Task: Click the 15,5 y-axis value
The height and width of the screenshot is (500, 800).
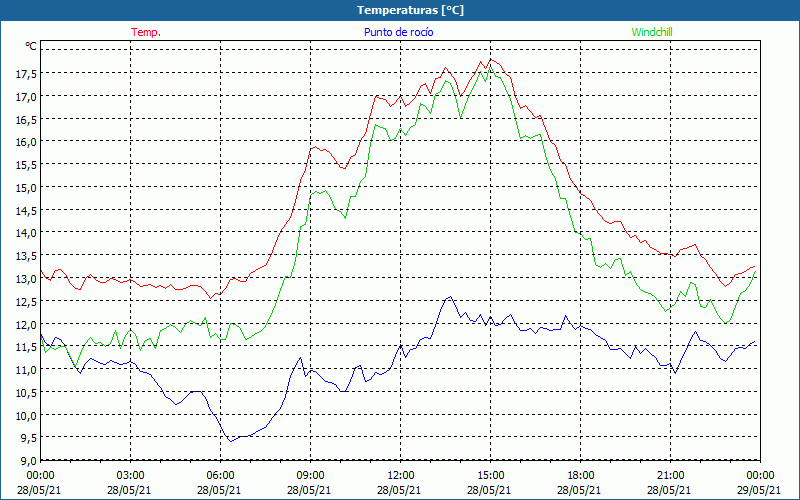Action: click(x=26, y=165)
